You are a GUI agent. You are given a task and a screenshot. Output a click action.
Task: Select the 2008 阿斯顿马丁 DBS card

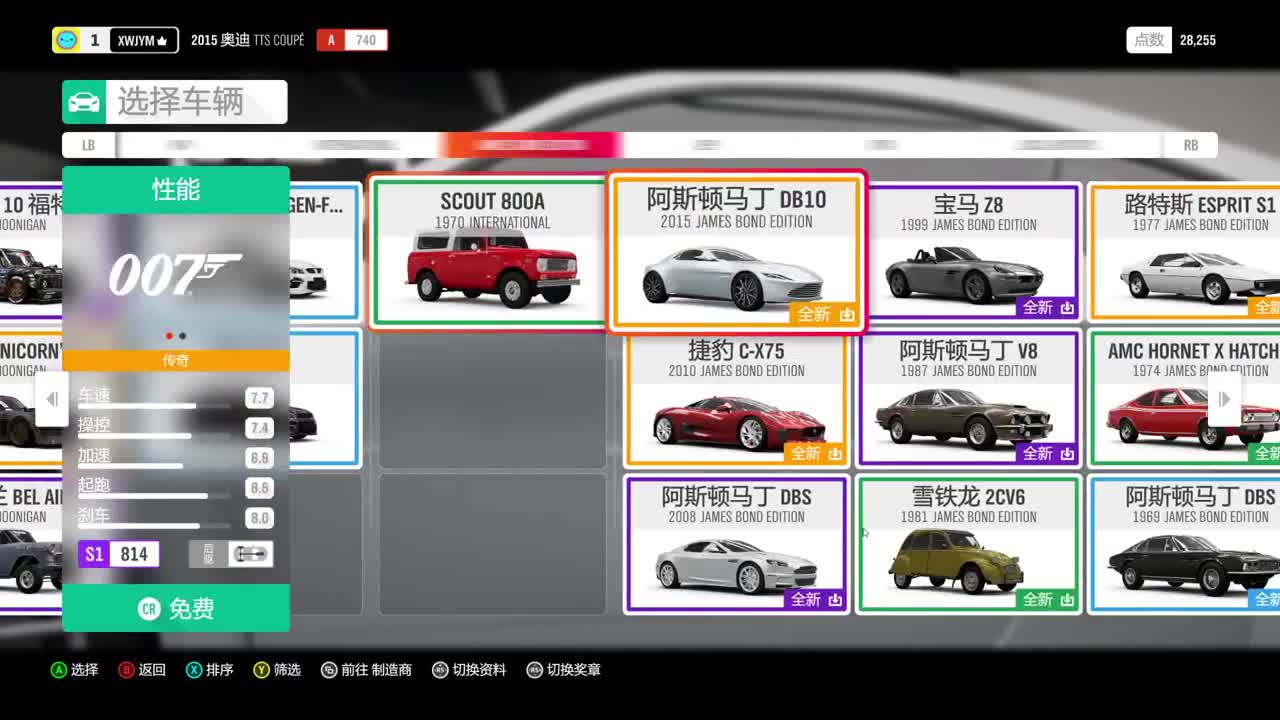[x=736, y=545]
